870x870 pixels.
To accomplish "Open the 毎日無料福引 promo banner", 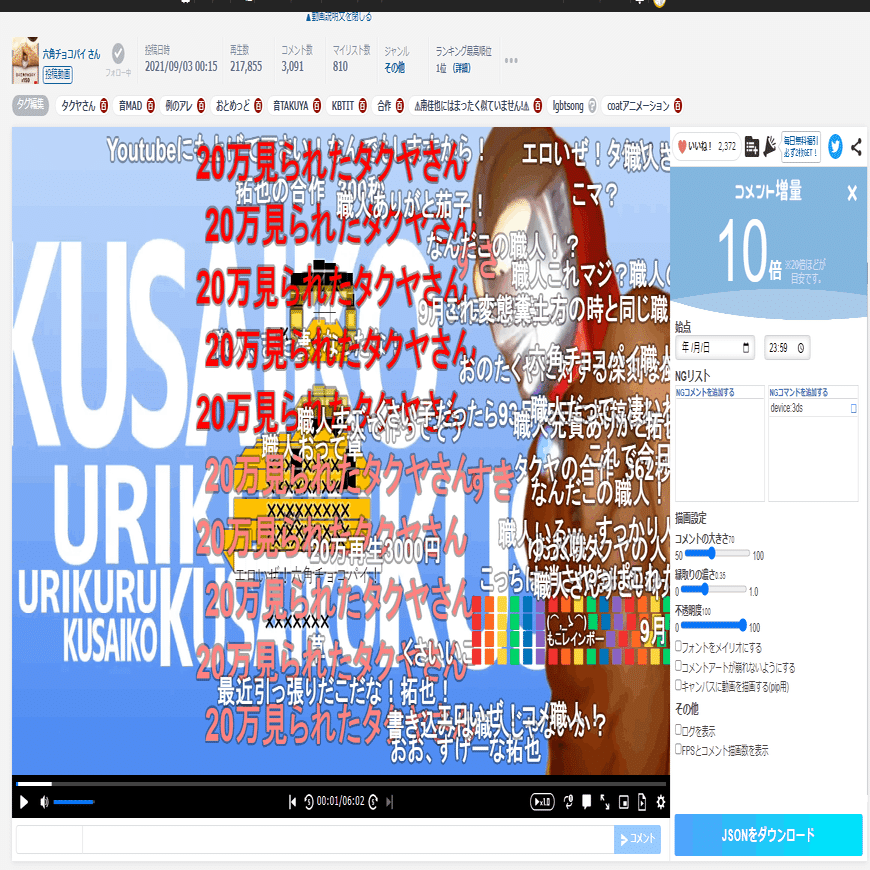I will [x=800, y=146].
